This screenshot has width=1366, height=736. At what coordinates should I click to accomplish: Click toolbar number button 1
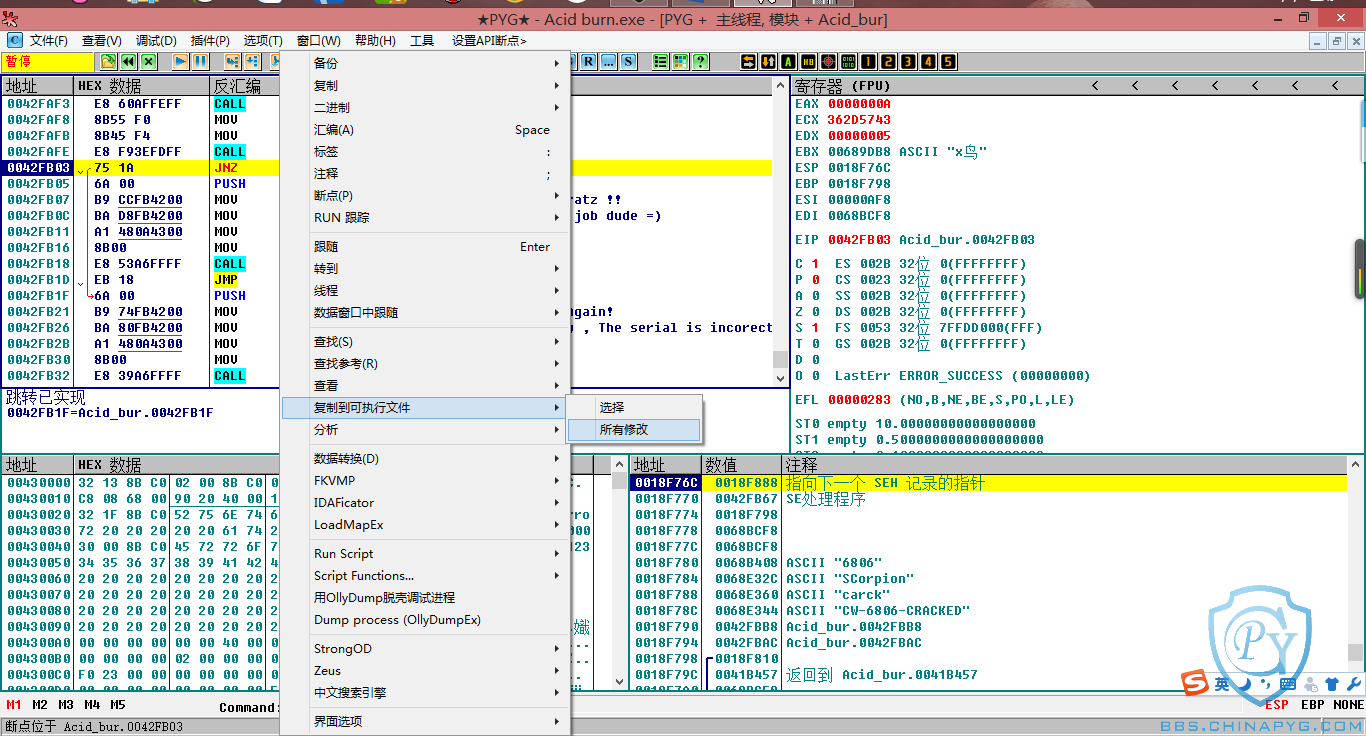pyautogui.click(x=868, y=61)
